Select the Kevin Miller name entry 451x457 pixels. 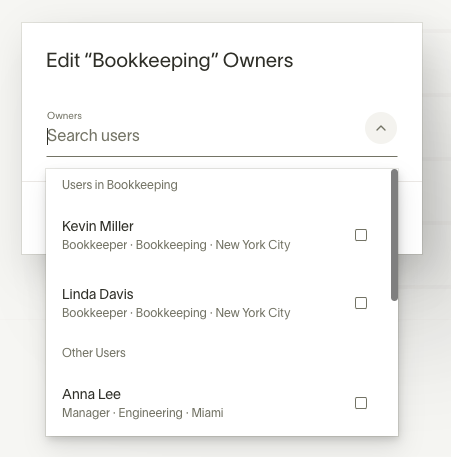pyautogui.click(x=98, y=226)
